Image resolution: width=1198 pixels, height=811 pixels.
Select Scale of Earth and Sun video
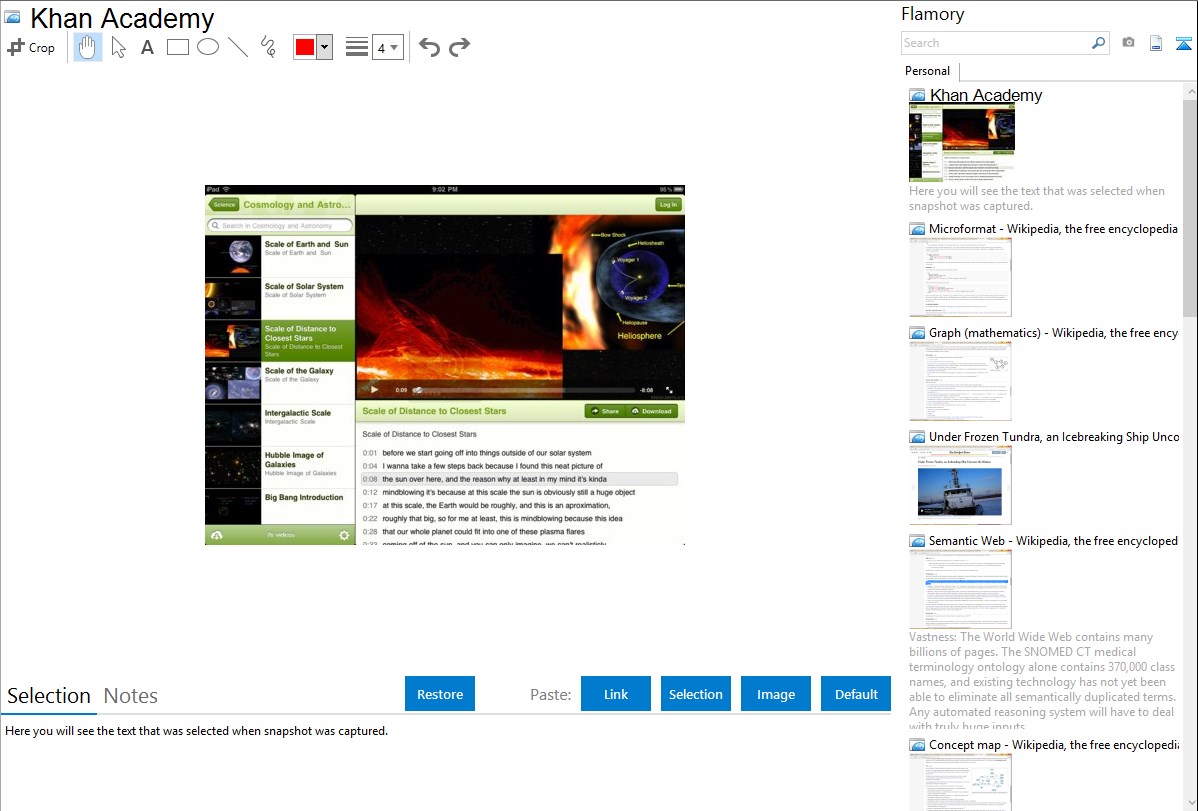[x=280, y=256]
